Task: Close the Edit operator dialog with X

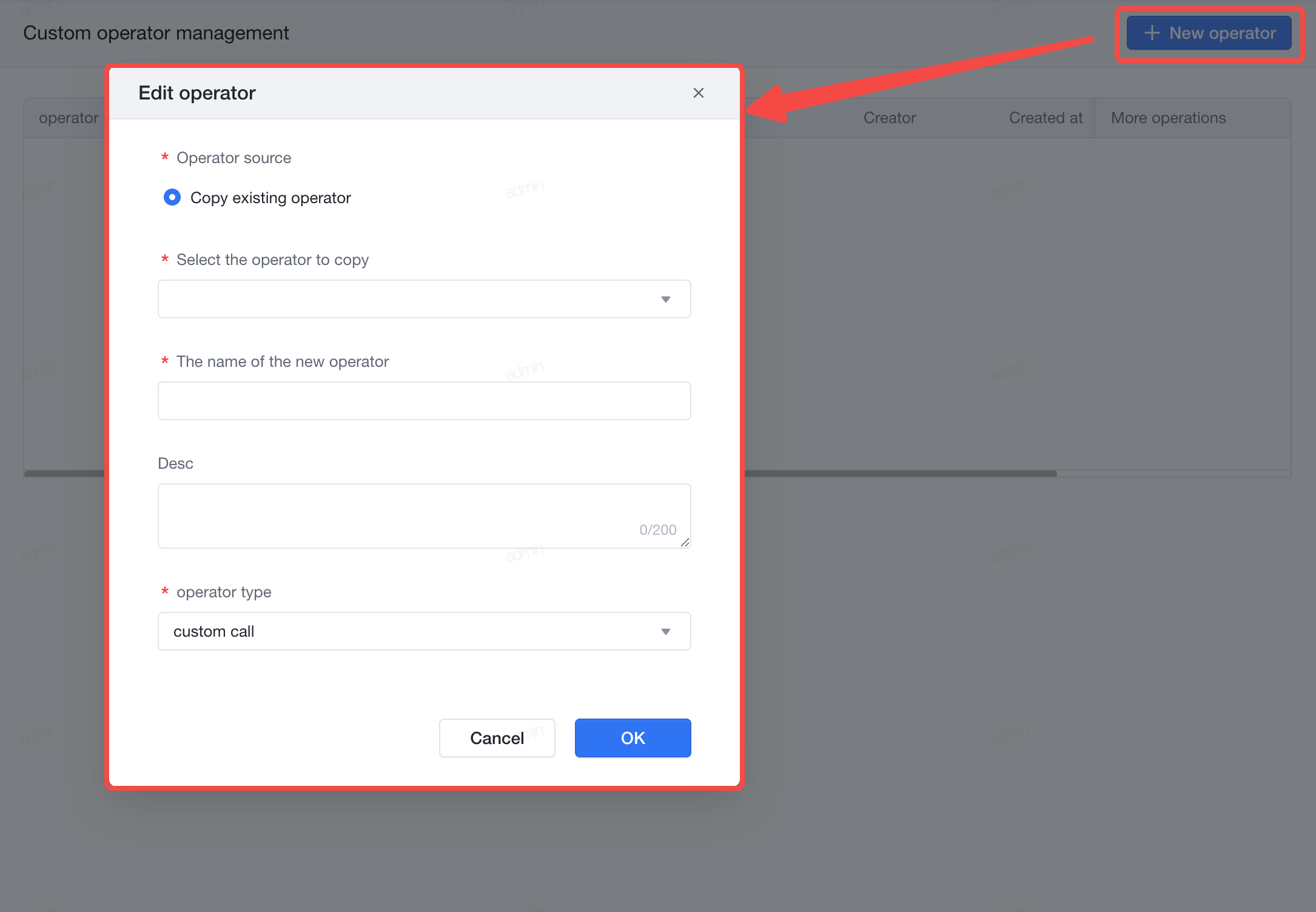Action: (x=698, y=93)
